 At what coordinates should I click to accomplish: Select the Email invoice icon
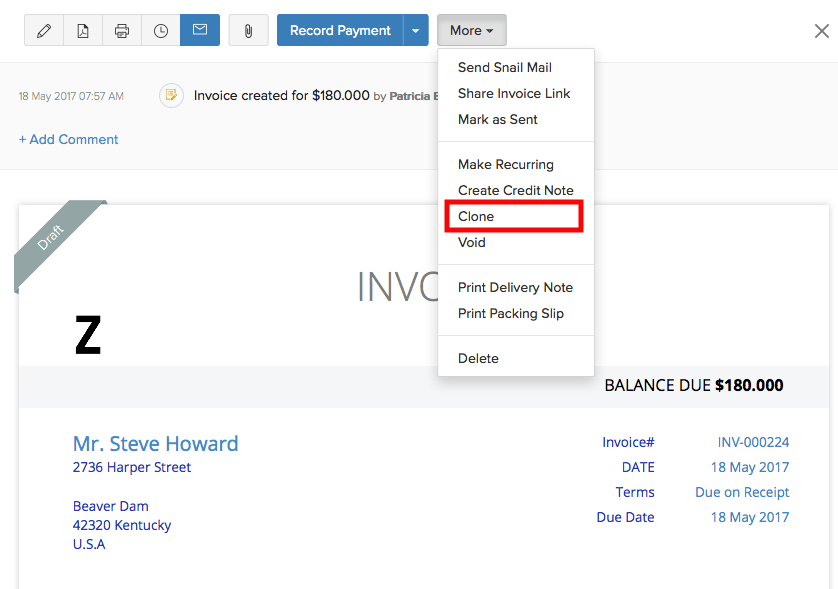coord(199,30)
